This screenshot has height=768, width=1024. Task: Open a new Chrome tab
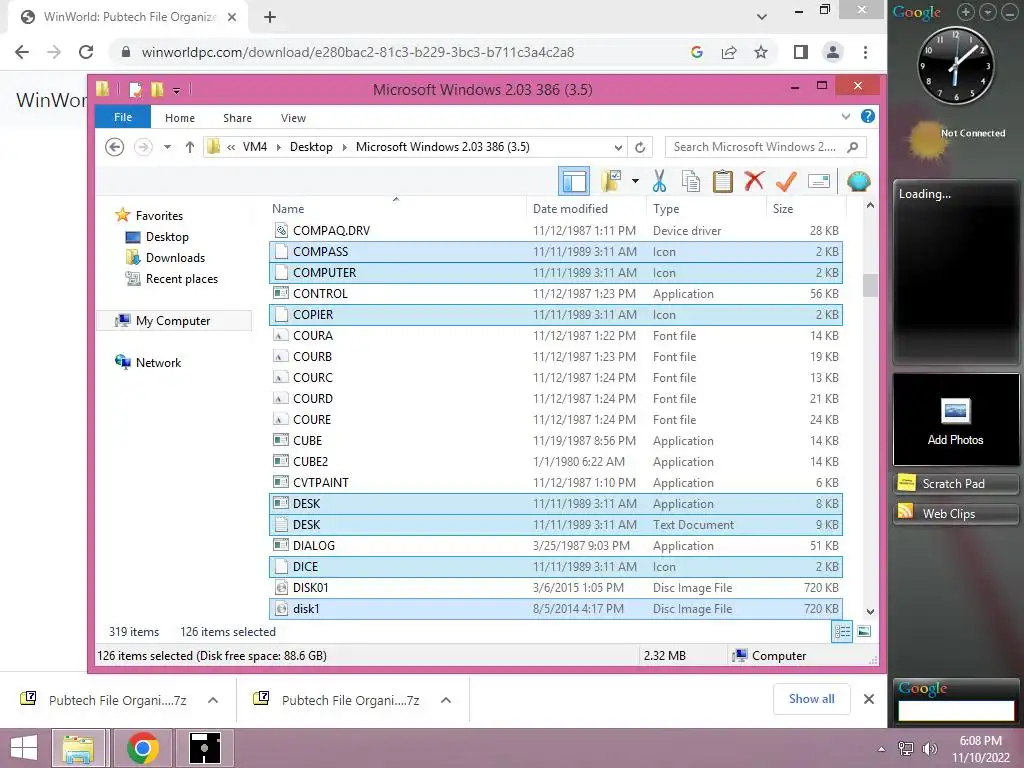coord(270,17)
